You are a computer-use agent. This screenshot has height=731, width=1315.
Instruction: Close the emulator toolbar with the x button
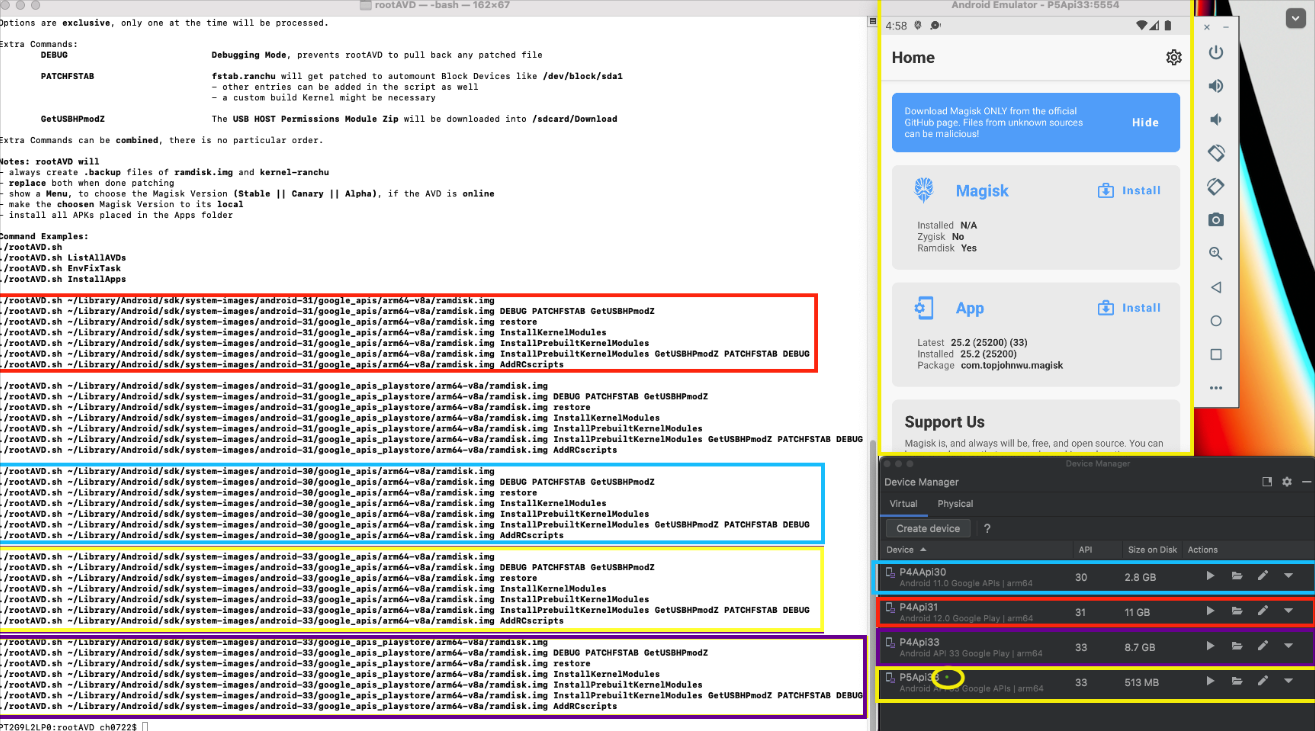1207,27
